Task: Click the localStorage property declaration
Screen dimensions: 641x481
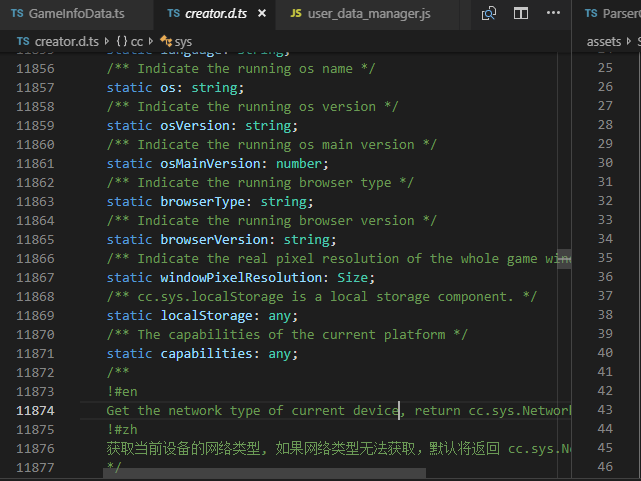Action: tap(200, 316)
